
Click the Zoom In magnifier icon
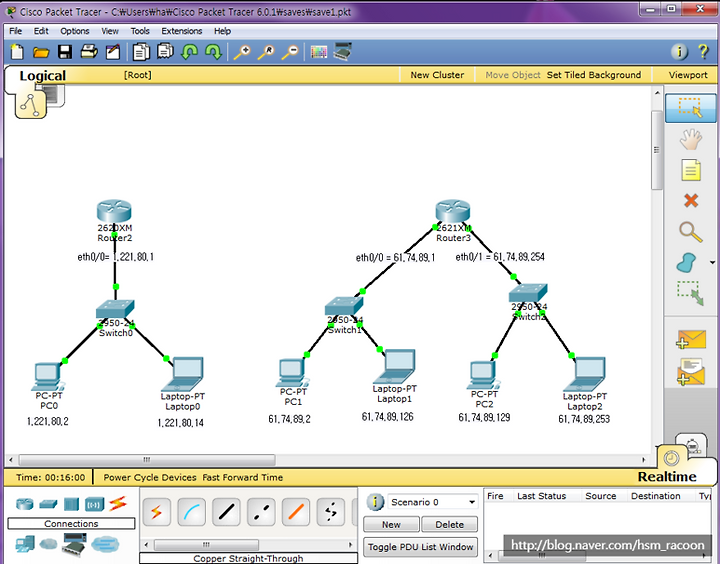pos(242,52)
